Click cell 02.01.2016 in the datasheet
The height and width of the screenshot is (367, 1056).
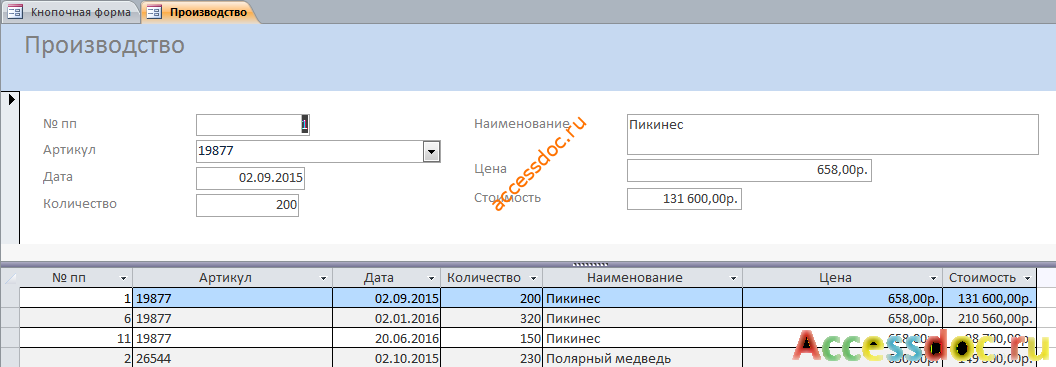(387, 318)
